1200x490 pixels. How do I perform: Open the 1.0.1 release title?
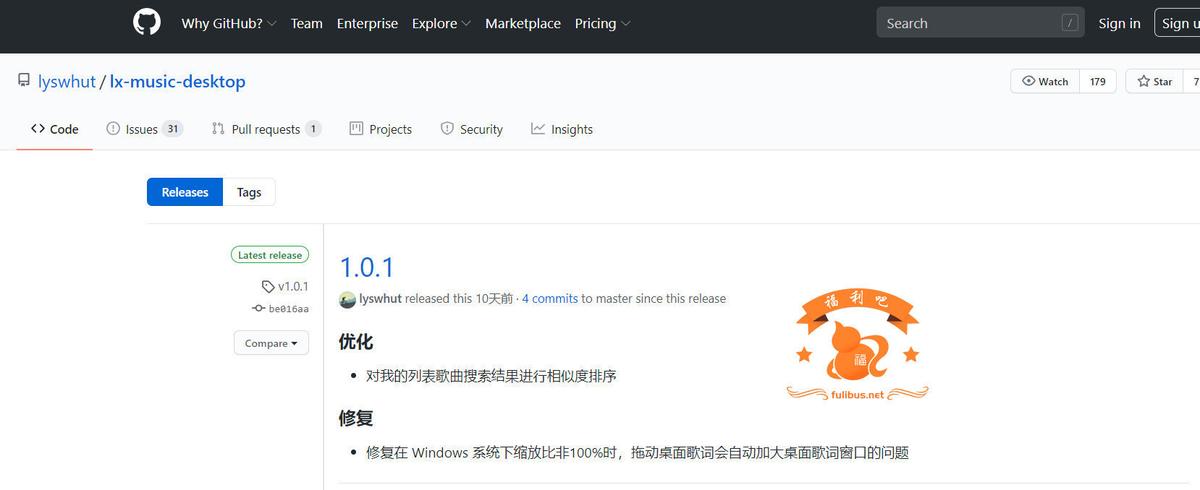click(367, 267)
